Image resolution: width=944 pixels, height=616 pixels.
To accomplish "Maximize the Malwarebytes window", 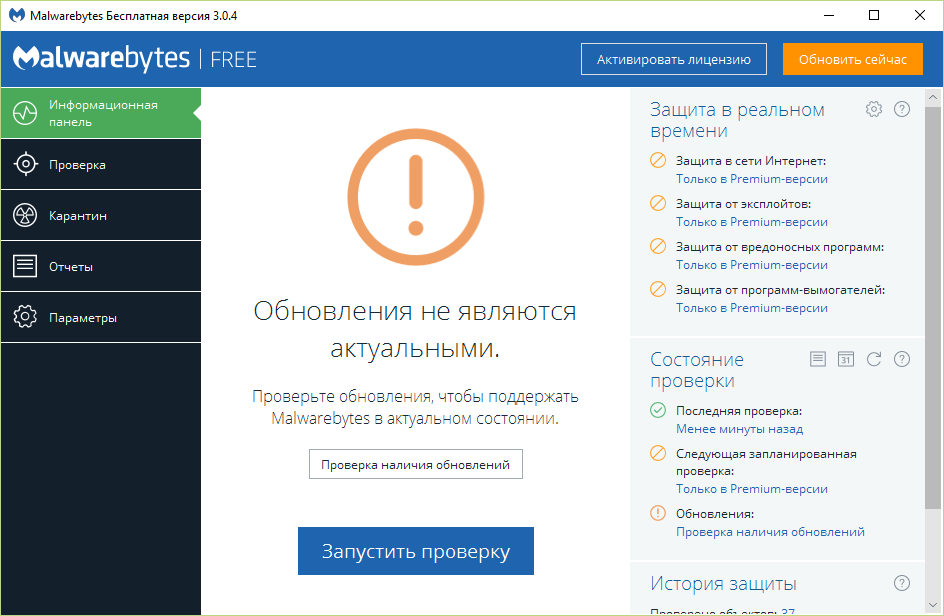I will (874, 15).
